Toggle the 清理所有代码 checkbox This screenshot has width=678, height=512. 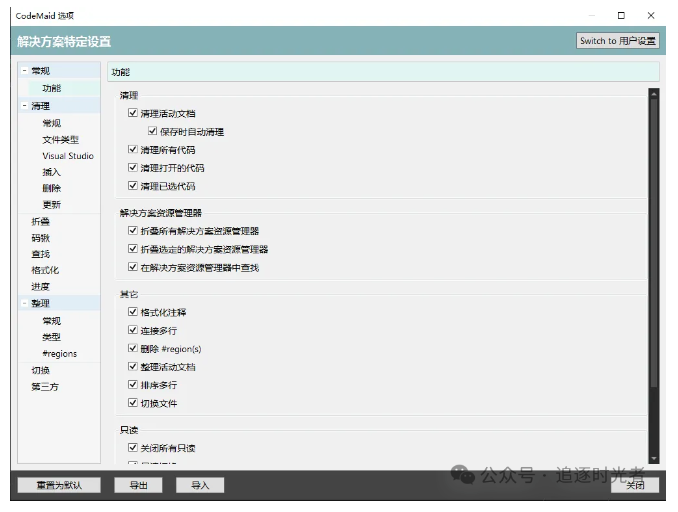(x=133, y=149)
